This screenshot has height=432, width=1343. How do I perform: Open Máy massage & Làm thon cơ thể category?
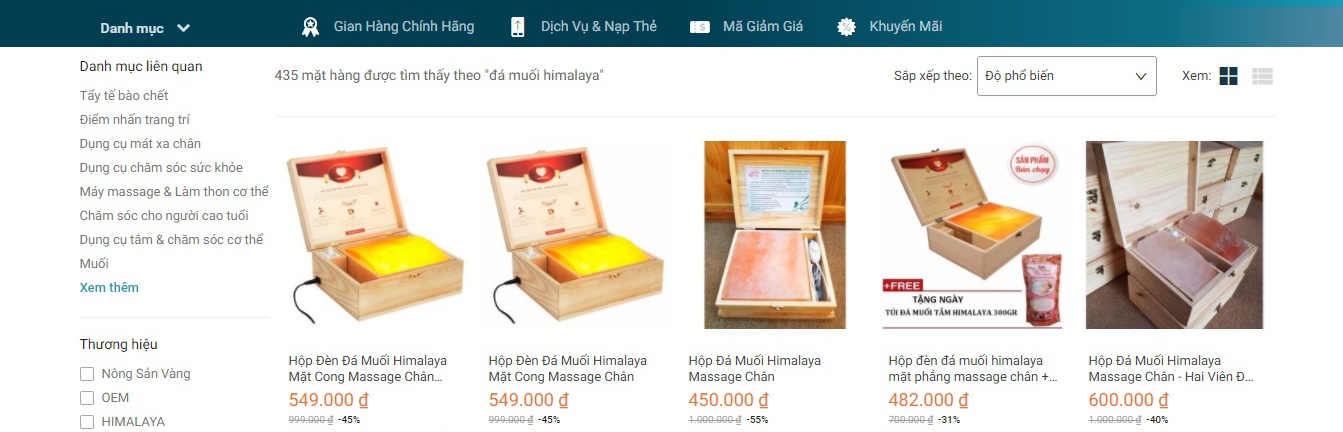(x=174, y=192)
